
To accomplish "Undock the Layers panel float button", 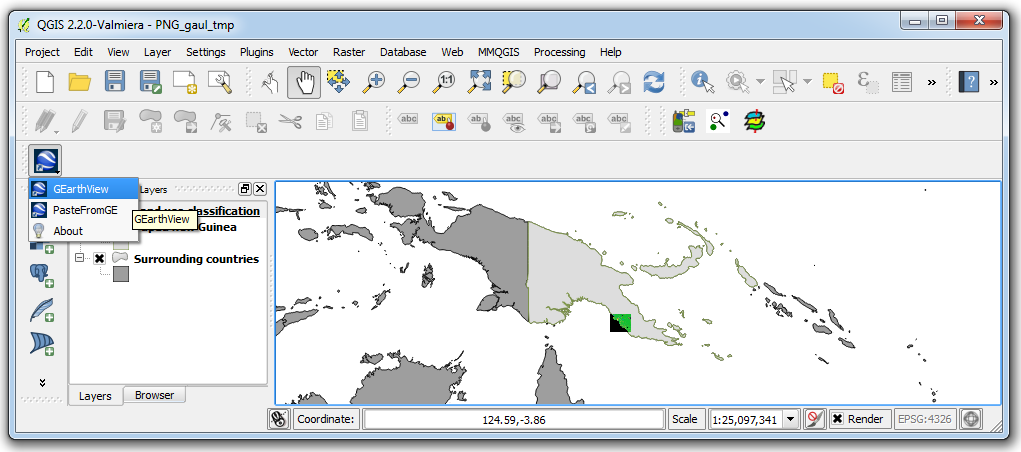I will pyautogui.click(x=245, y=189).
